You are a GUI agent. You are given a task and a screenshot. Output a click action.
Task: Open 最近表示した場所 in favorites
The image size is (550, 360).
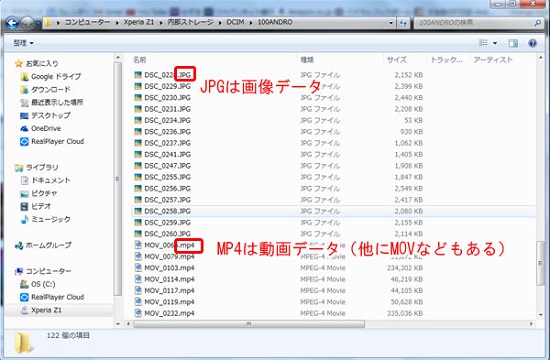[x=57, y=102]
